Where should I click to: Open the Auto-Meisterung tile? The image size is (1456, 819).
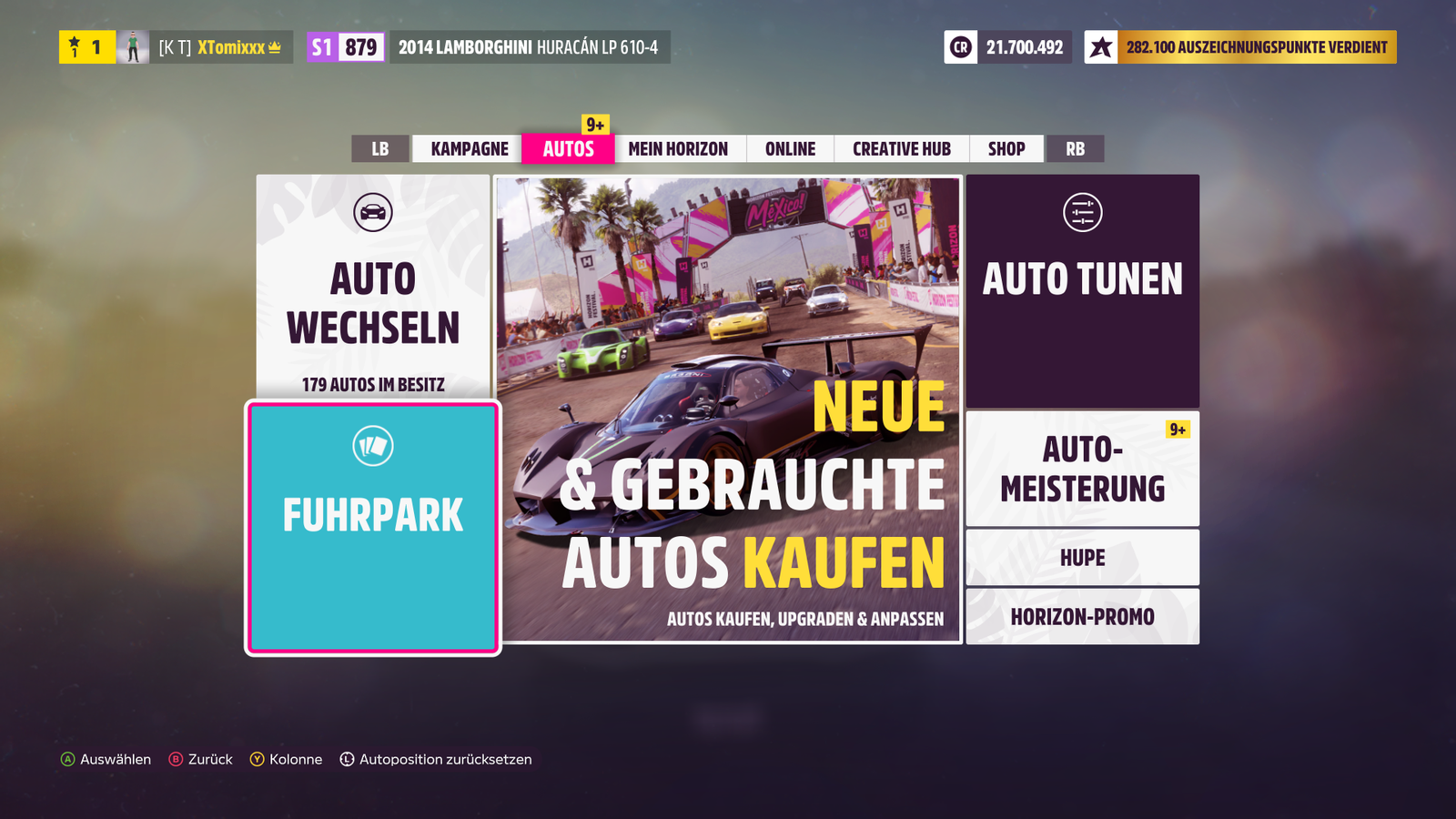pos(1083,469)
